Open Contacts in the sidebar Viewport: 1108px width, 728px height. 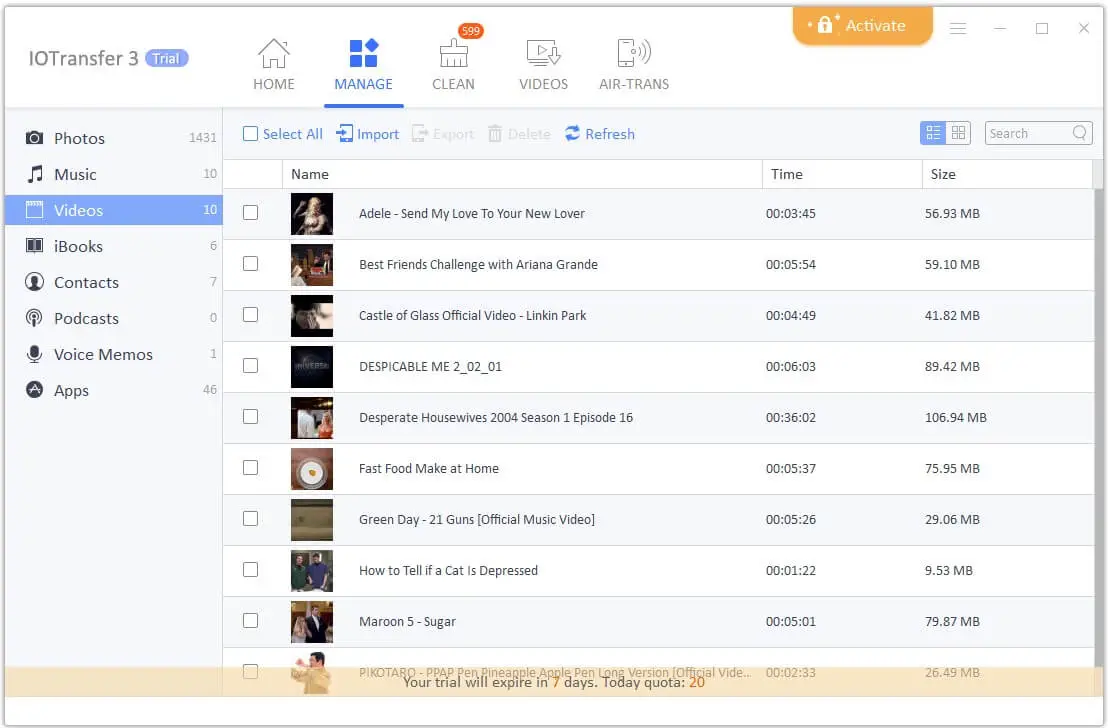coord(114,282)
